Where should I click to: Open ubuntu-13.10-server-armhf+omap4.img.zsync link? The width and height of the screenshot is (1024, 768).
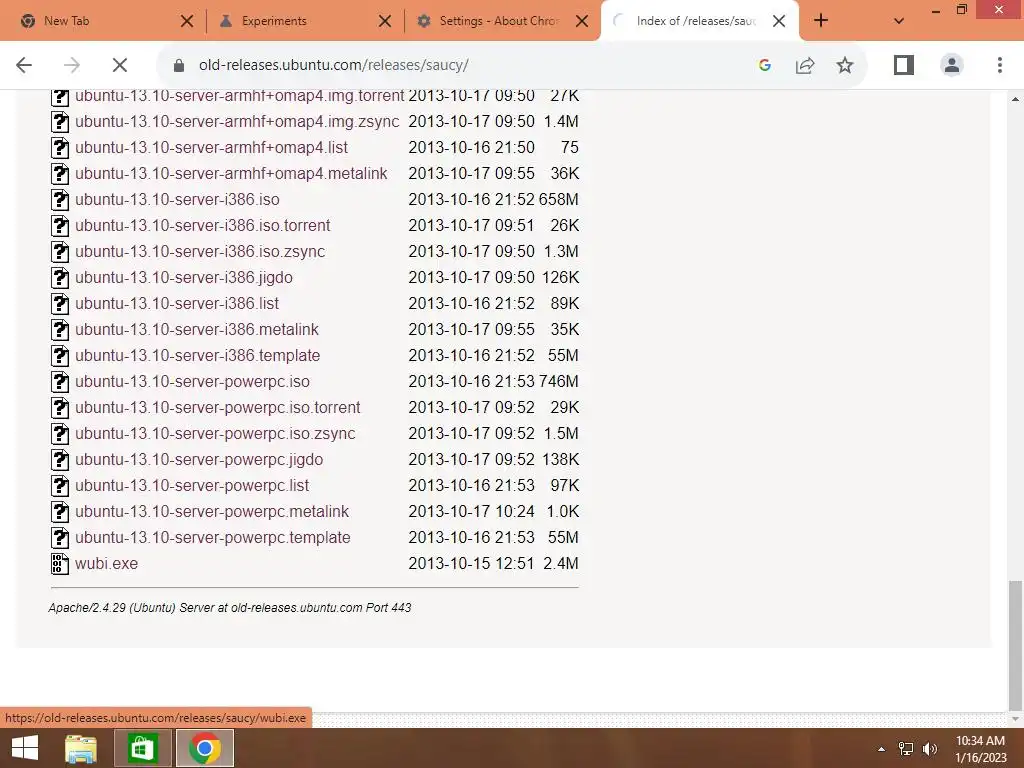(237, 121)
